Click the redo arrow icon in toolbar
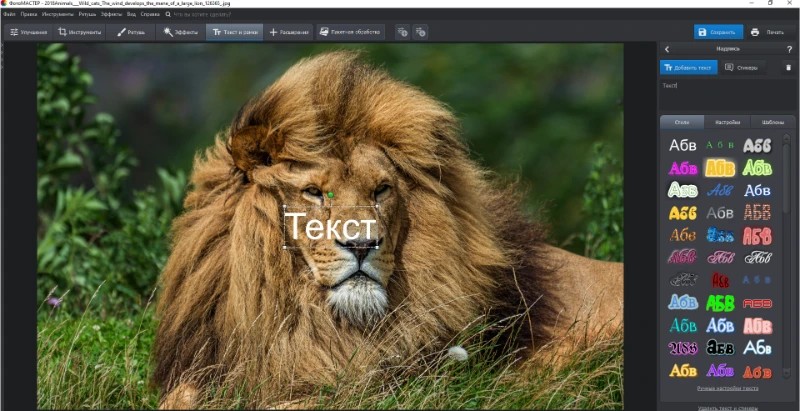800x411 pixels. point(420,32)
